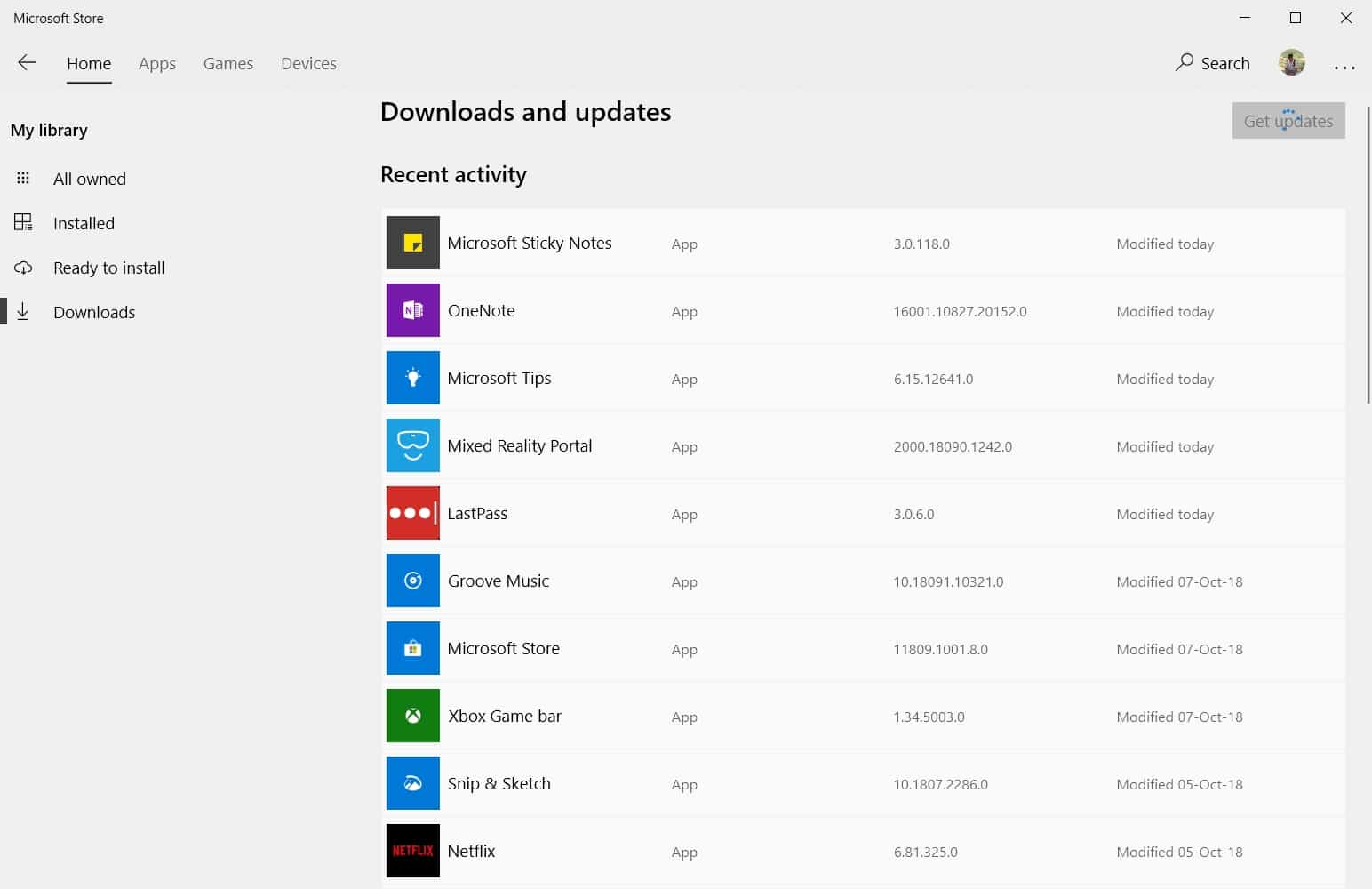Open the user profile avatar
This screenshot has height=889, width=1372.
coord(1291,62)
